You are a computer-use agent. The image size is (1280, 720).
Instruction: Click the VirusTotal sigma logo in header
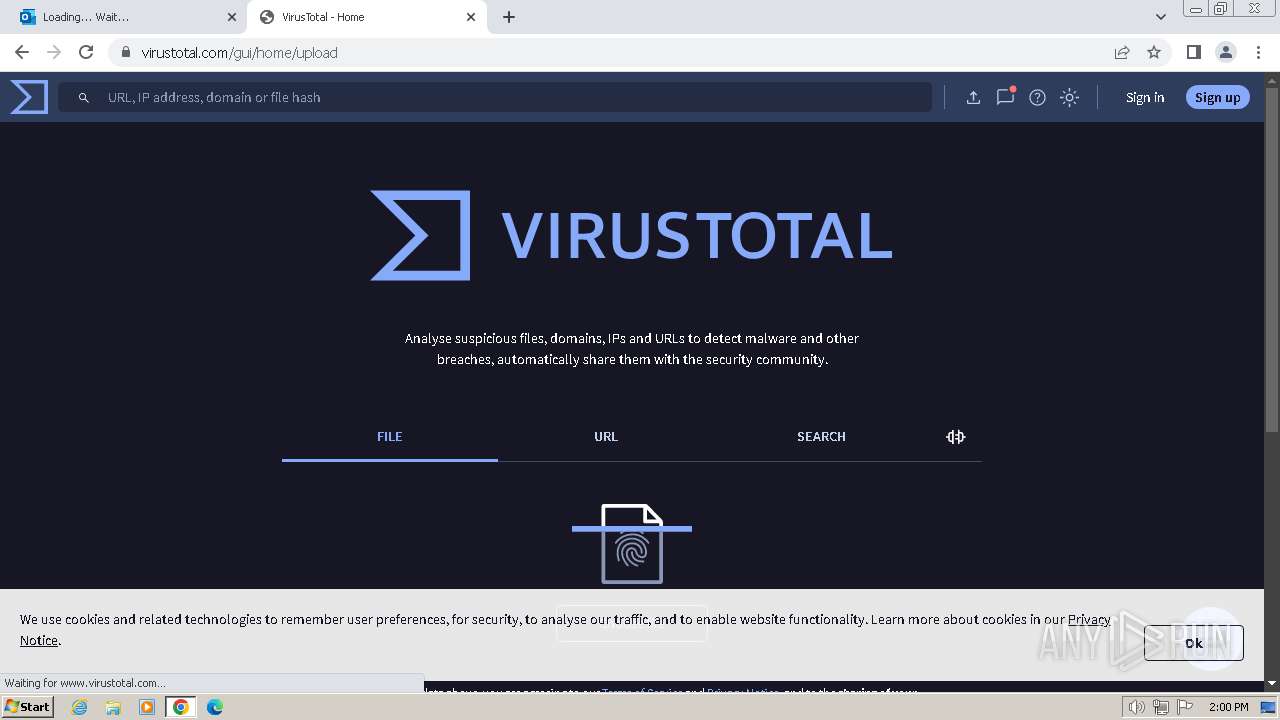29,97
